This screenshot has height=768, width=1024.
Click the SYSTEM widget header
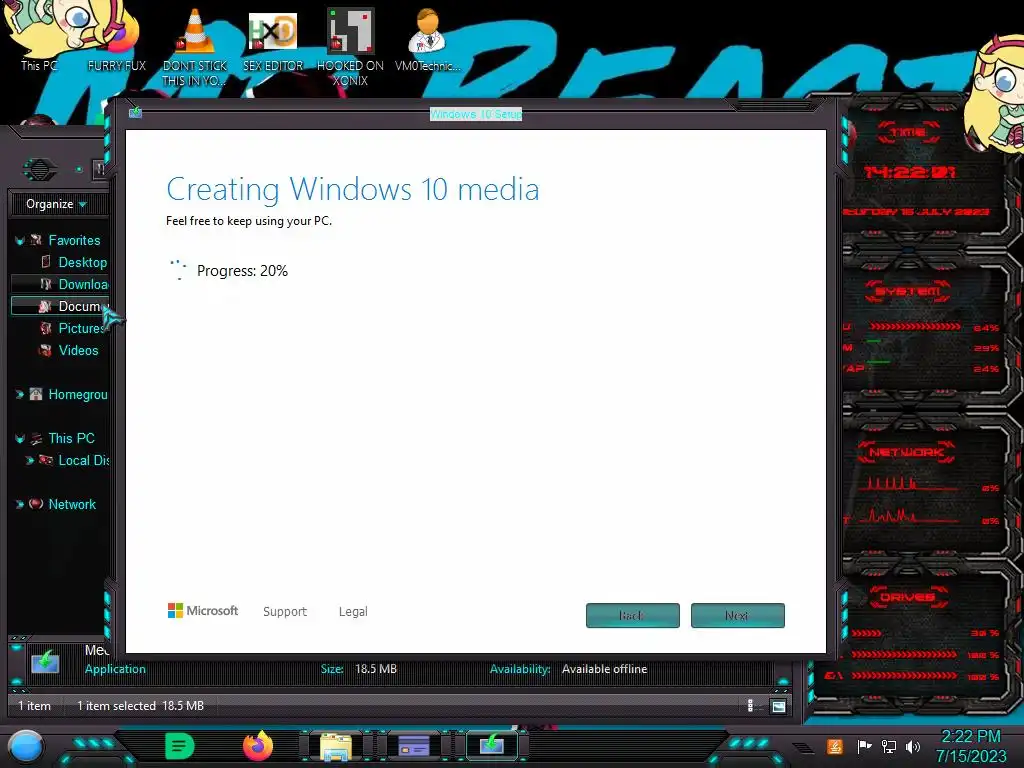908,291
